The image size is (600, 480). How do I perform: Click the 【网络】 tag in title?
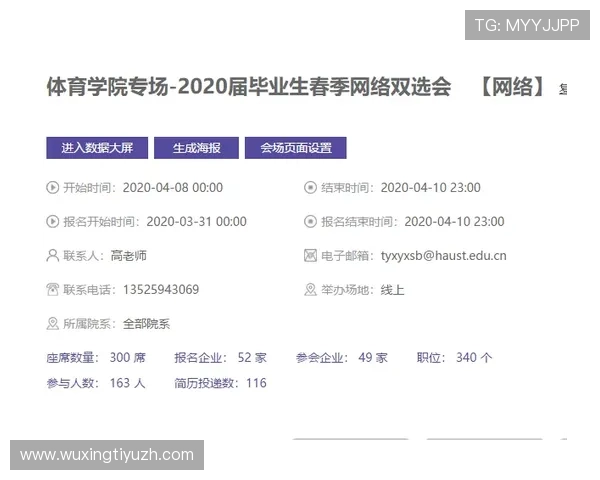click(512, 87)
